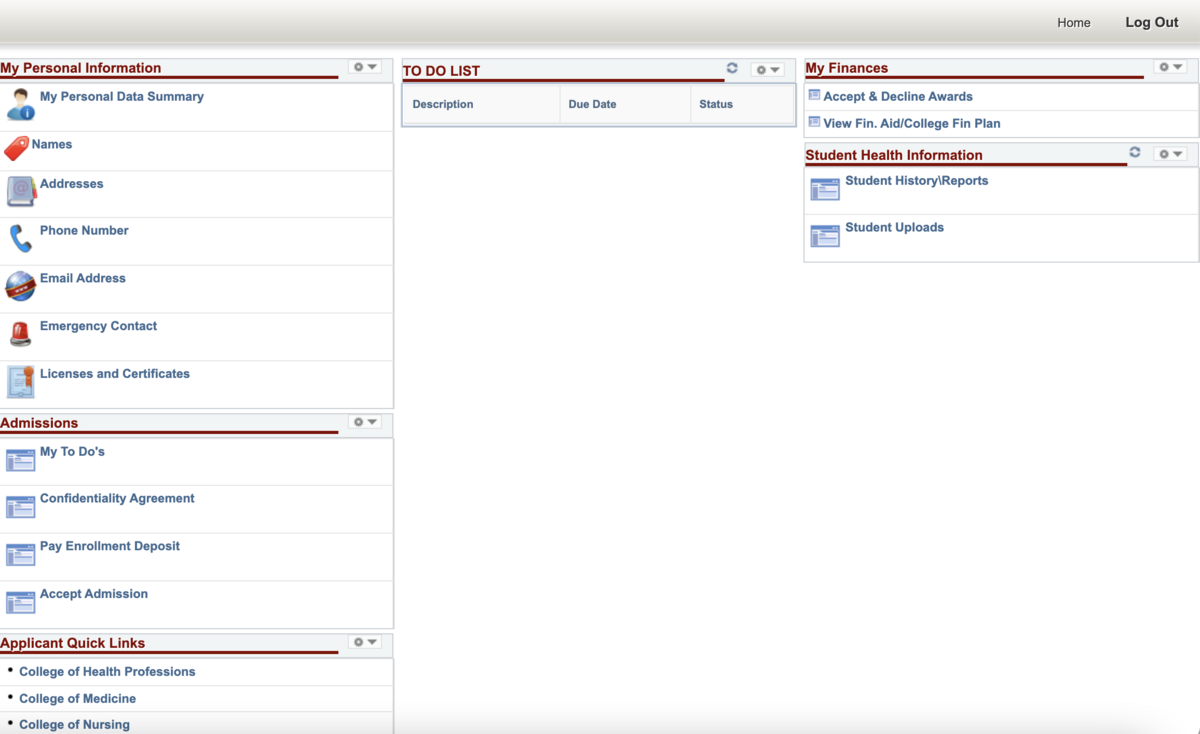Go to Home in the top bar
The image size is (1200, 734).
point(1073,22)
